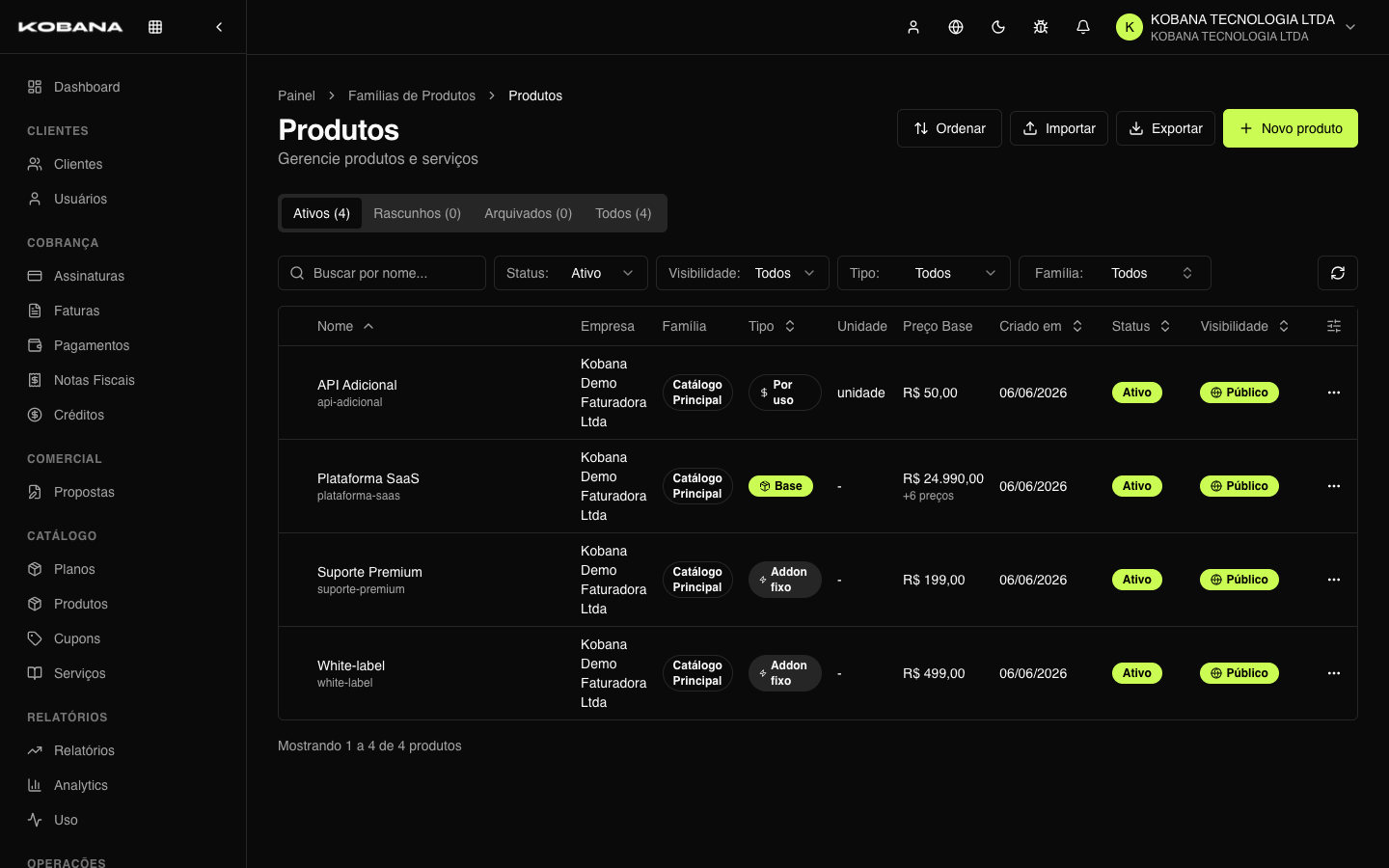Sort by Nome column header
The image size is (1389, 868).
pos(345,326)
